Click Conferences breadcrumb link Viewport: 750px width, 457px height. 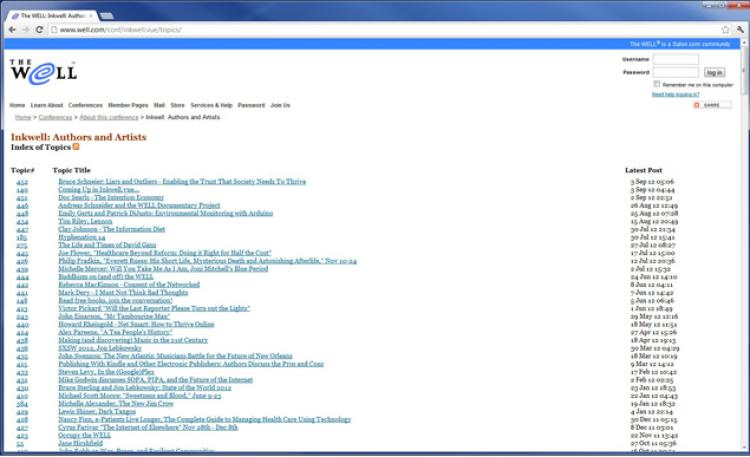55,117
